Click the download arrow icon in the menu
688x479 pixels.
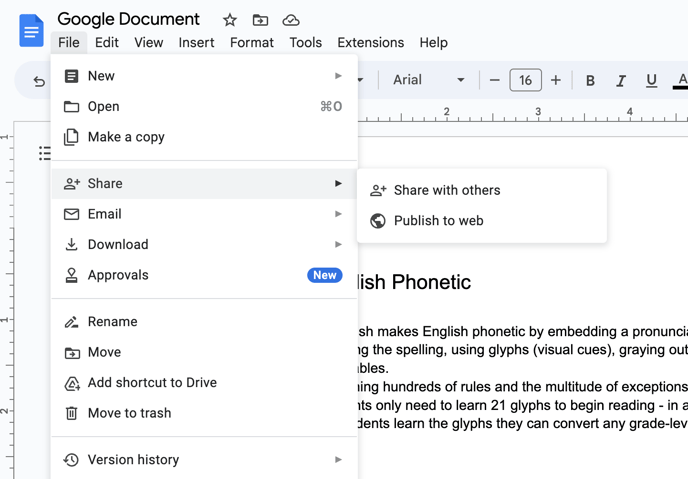(x=72, y=244)
